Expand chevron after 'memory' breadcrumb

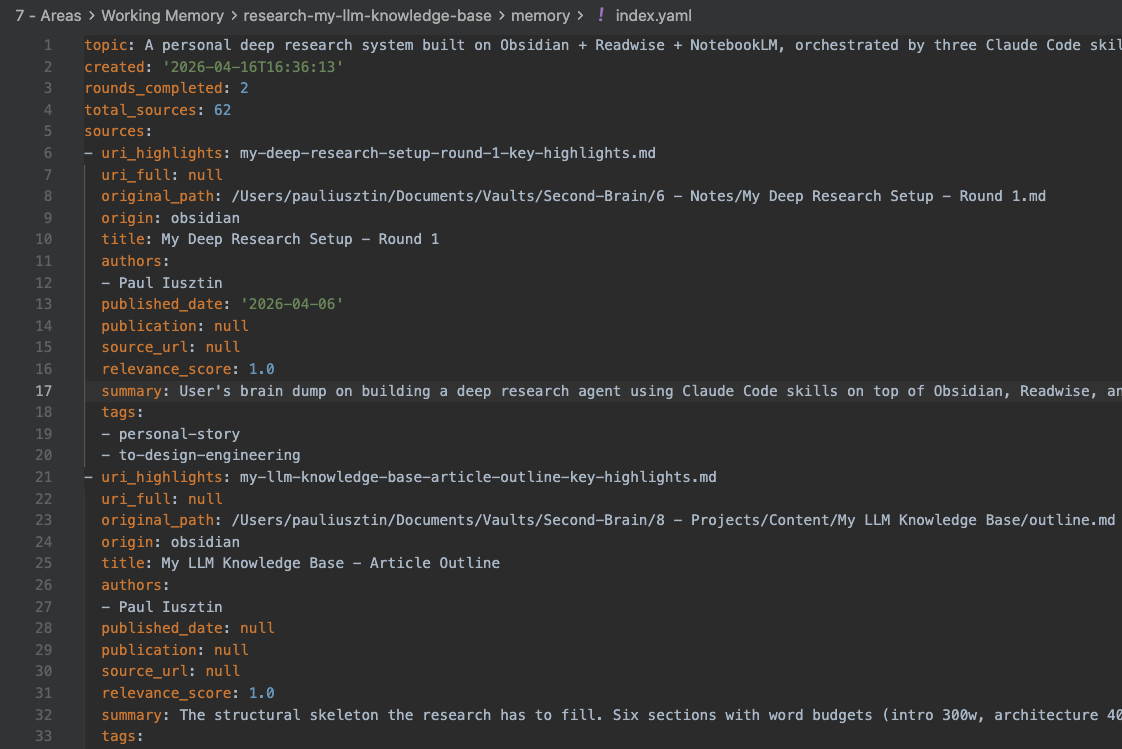click(x=580, y=16)
